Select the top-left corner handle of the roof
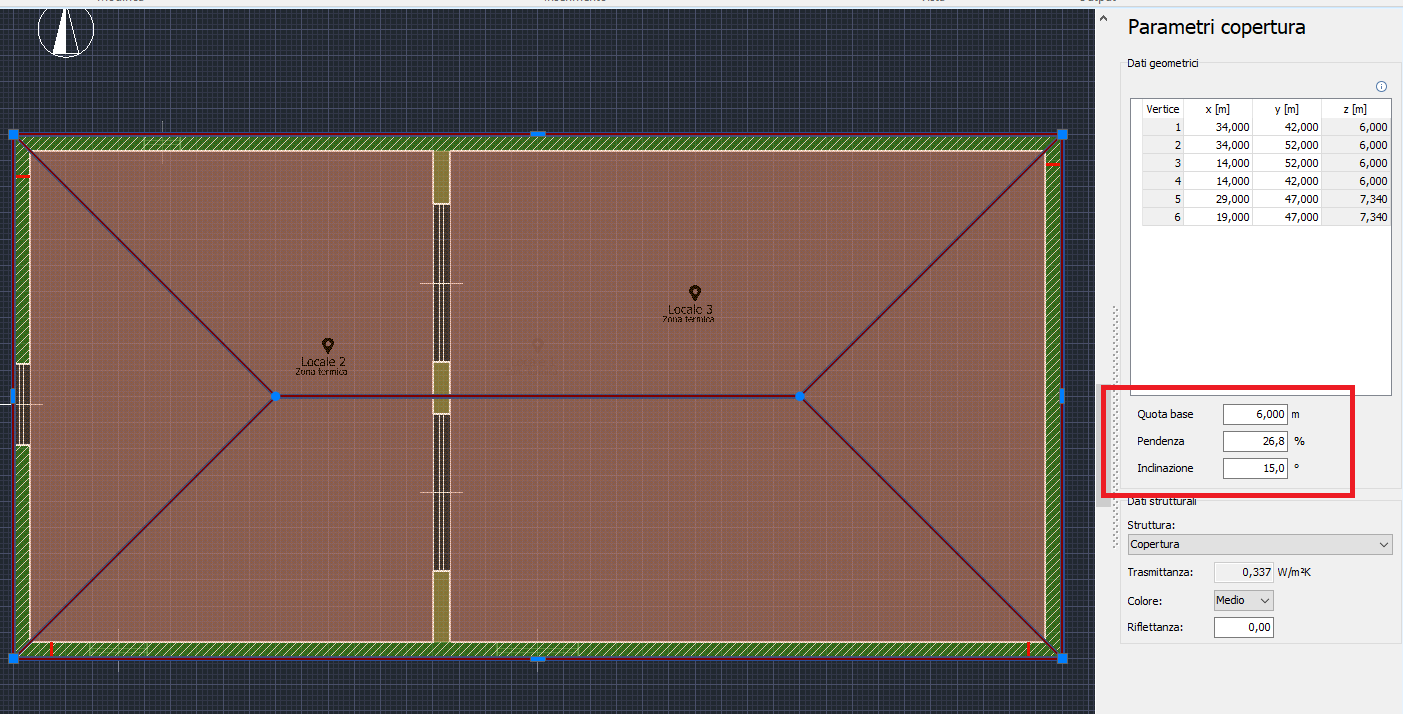The height and width of the screenshot is (714, 1403). 14,133
